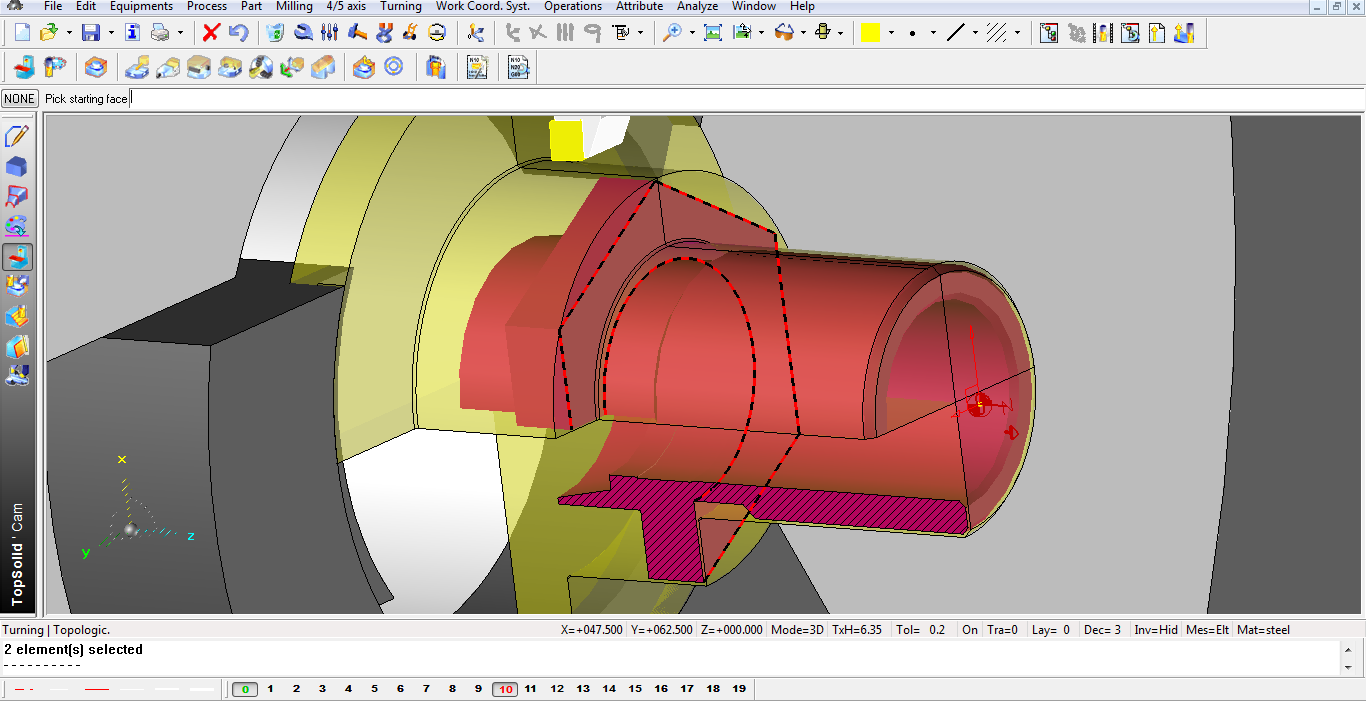Screen dimensions: 1366x701
Task: Open the Turning menu
Action: pyautogui.click(x=401, y=6)
